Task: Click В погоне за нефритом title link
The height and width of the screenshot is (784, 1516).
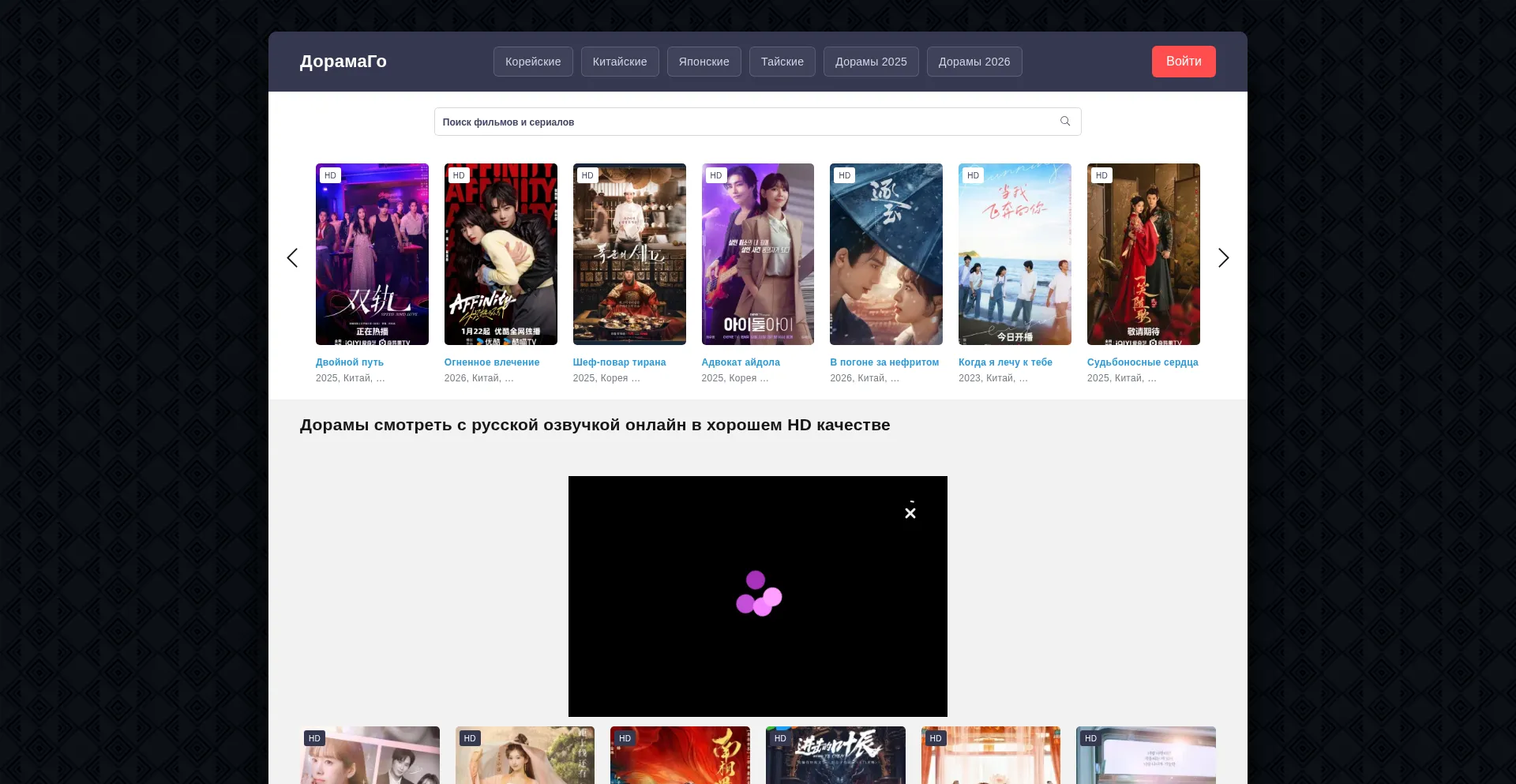Action: [884, 362]
